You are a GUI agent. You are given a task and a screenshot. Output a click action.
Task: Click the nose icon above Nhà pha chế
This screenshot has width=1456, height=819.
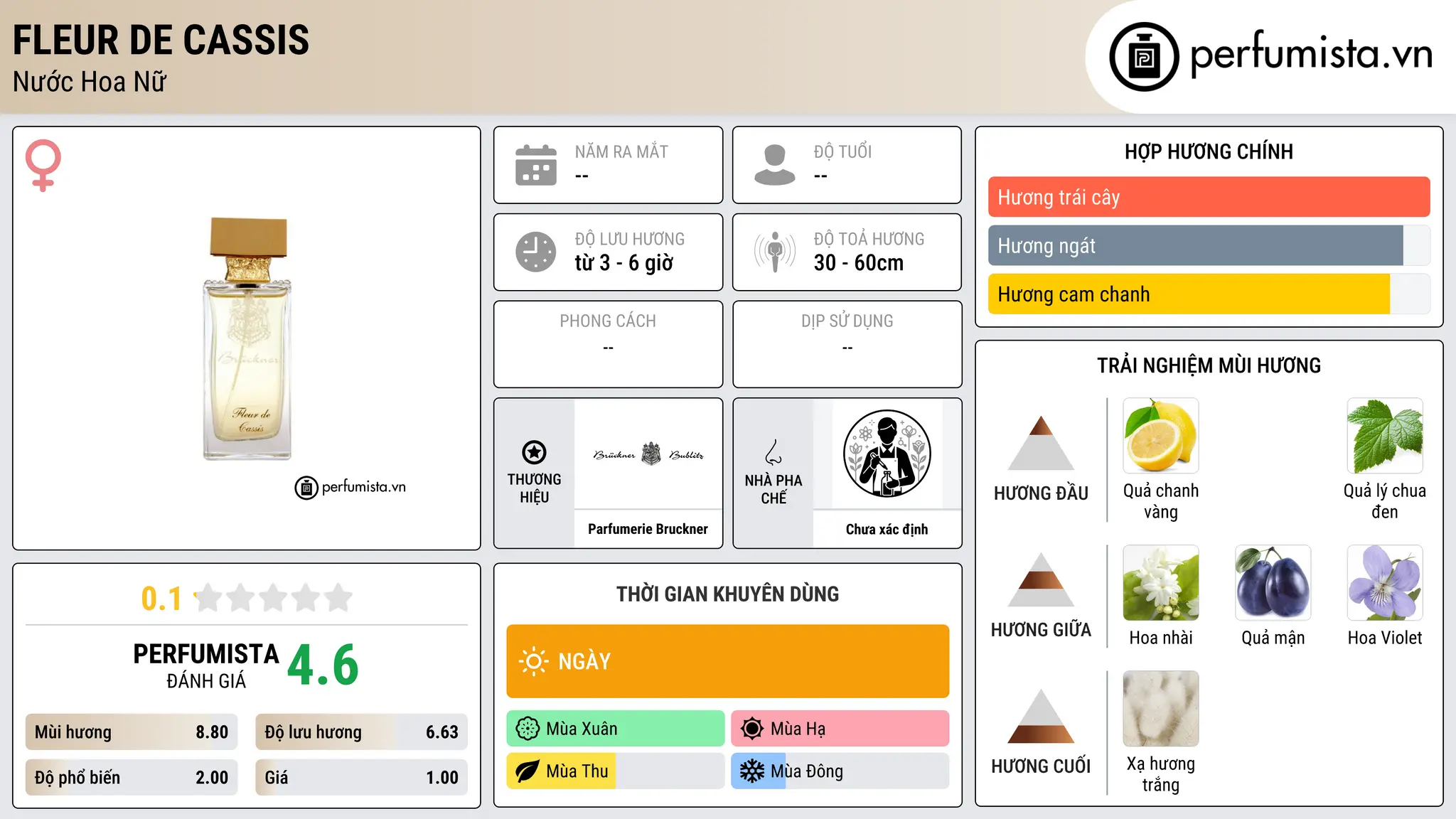[x=773, y=452]
